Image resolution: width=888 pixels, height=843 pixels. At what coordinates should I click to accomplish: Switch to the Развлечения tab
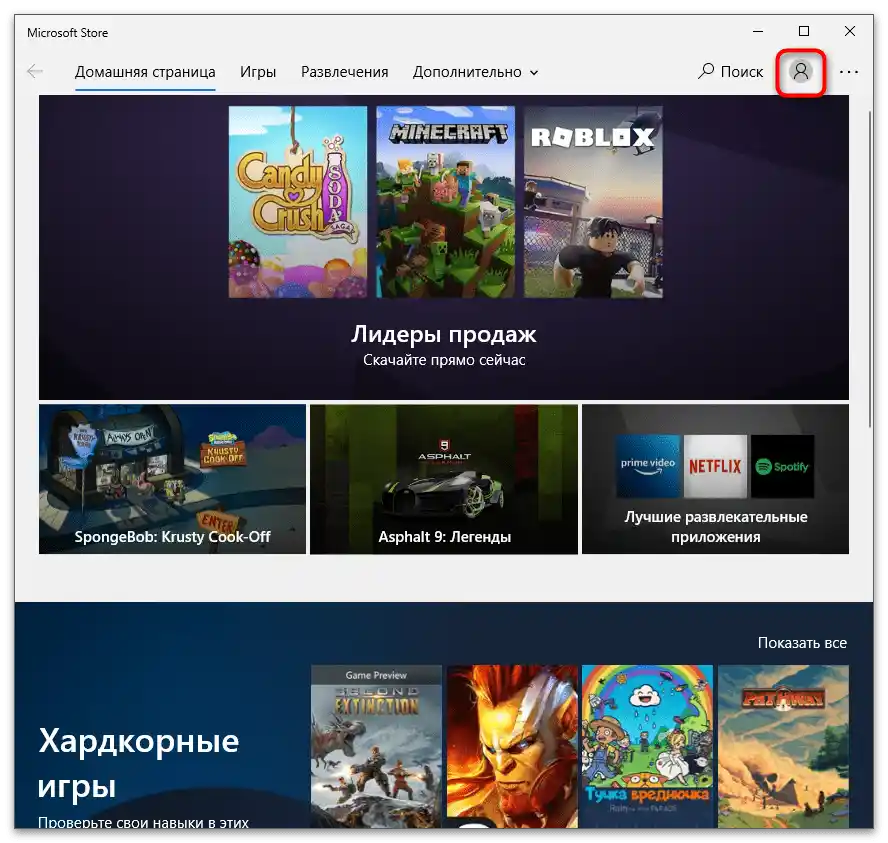pos(344,72)
